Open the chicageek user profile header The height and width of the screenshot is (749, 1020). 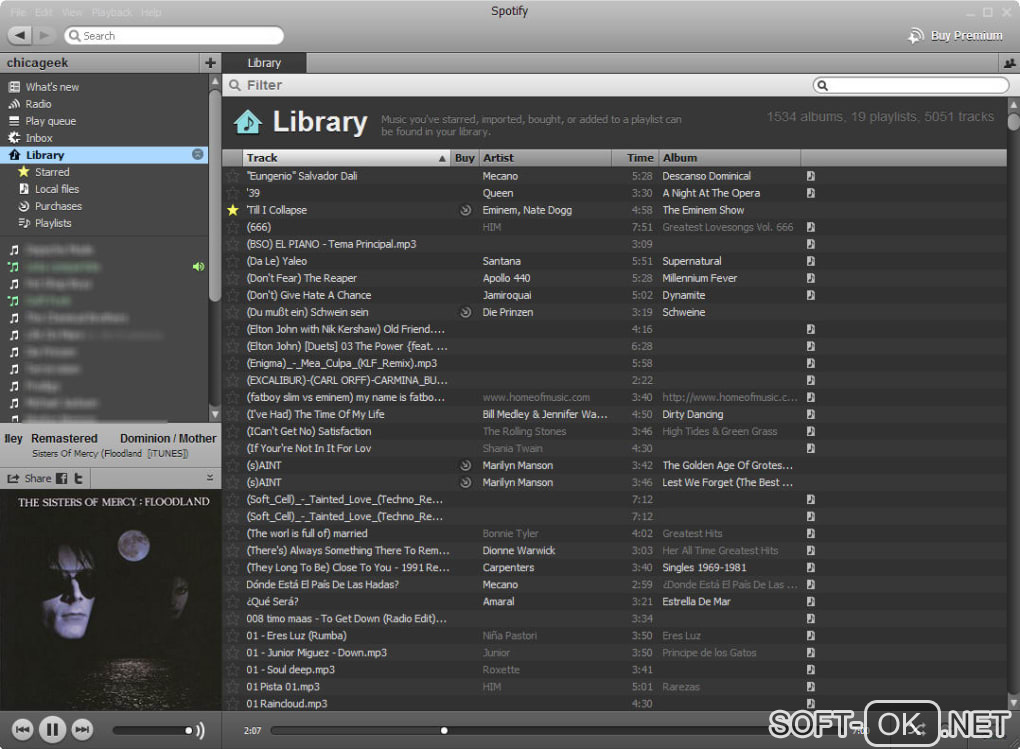click(100, 62)
